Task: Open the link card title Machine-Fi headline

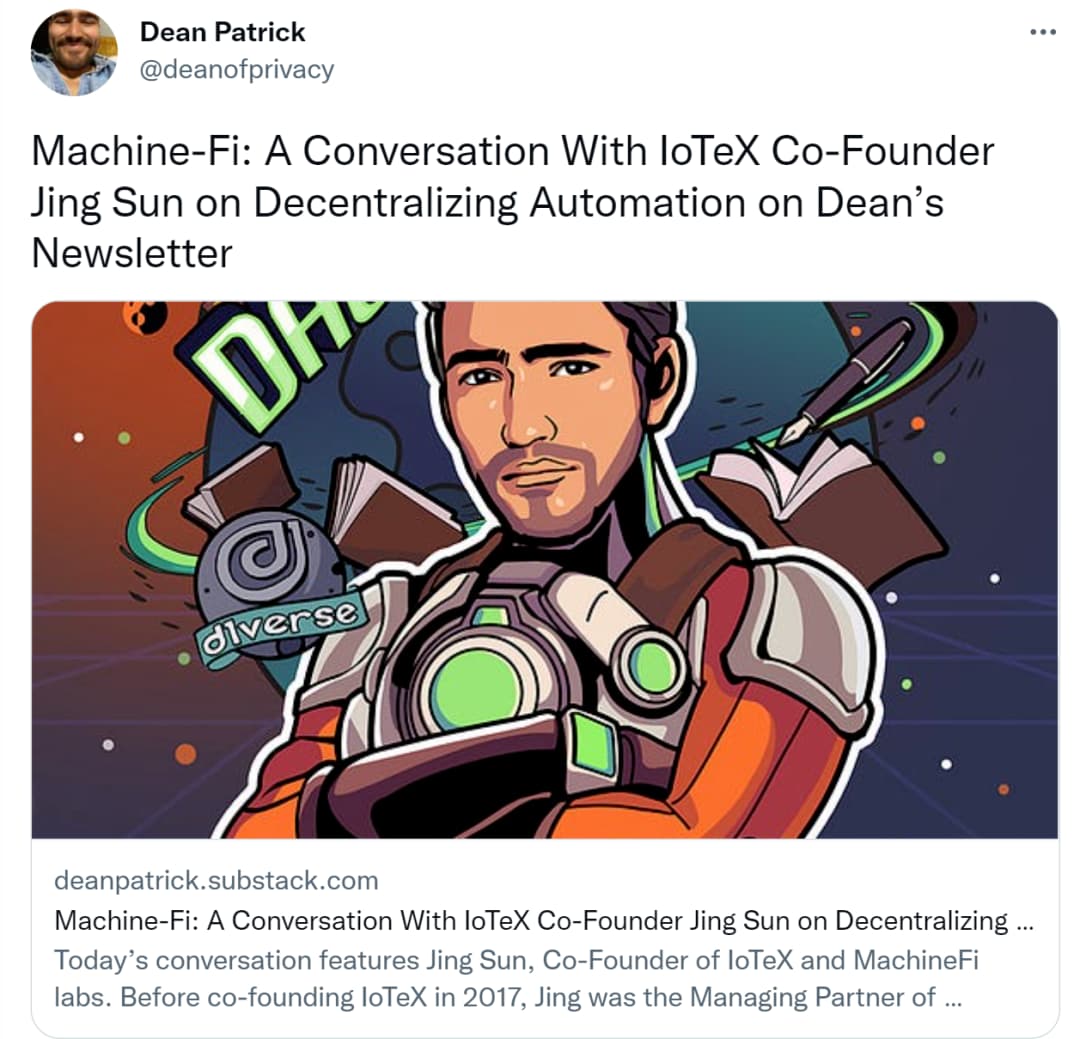Action: point(543,920)
